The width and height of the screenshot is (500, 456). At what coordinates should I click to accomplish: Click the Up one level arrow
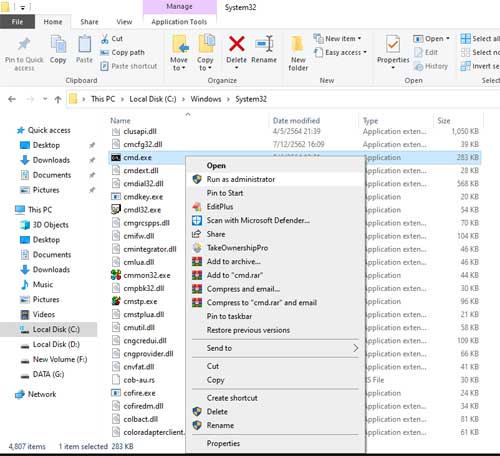point(58,99)
